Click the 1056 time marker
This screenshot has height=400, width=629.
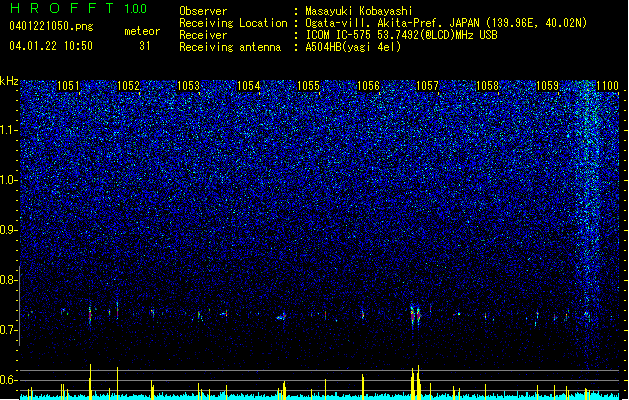click(368, 86)
